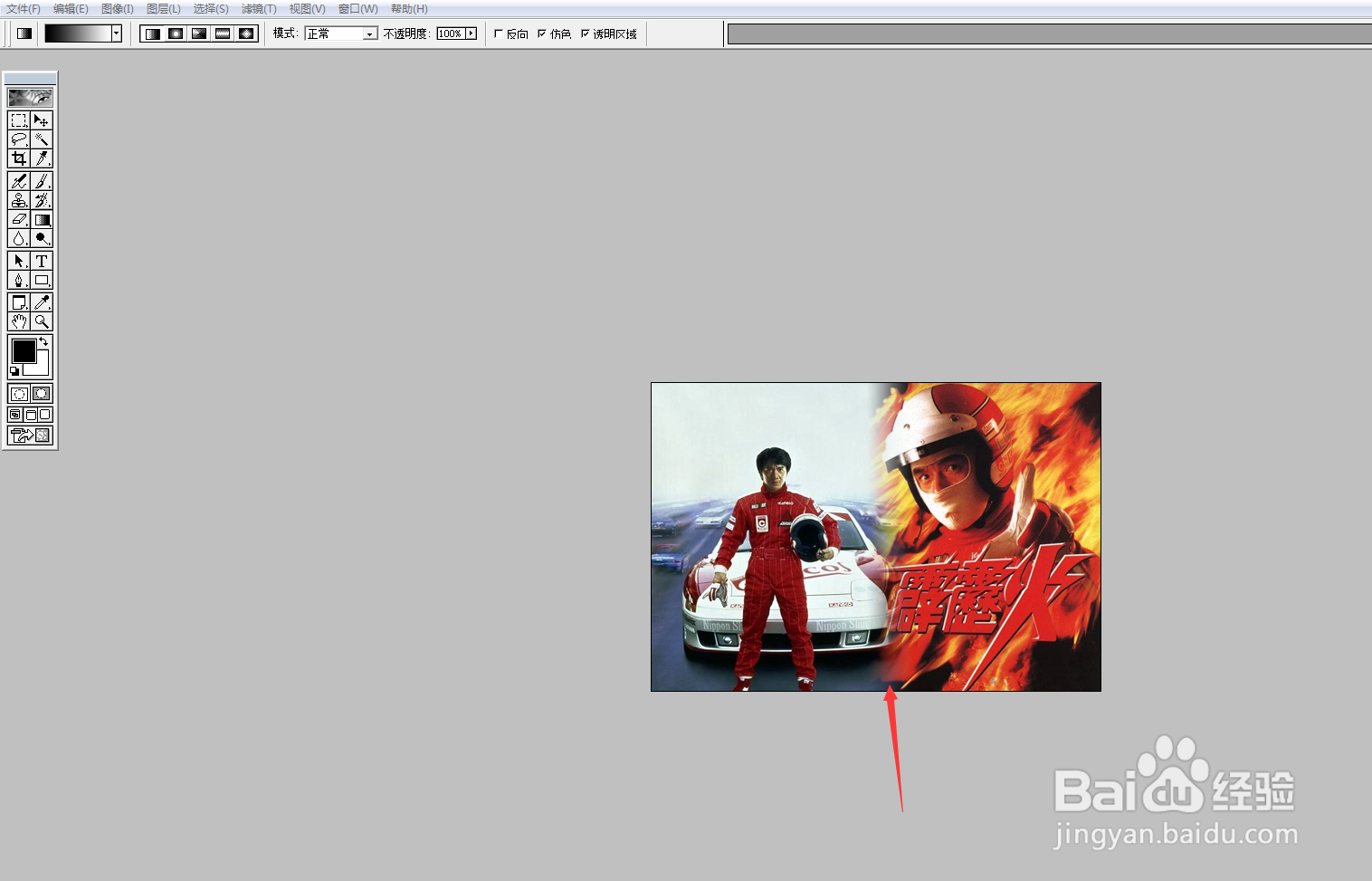Switch to Quick Mask mode
The image size is (1372, 881).
point(42,394)
